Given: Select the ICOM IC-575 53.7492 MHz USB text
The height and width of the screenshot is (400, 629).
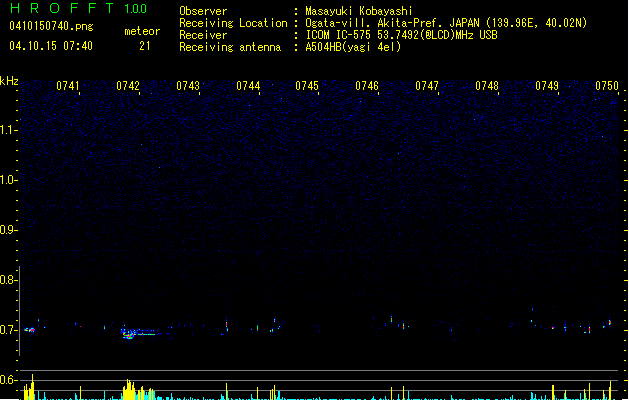Looking at the screenshot, I should [x=402, y=35].
